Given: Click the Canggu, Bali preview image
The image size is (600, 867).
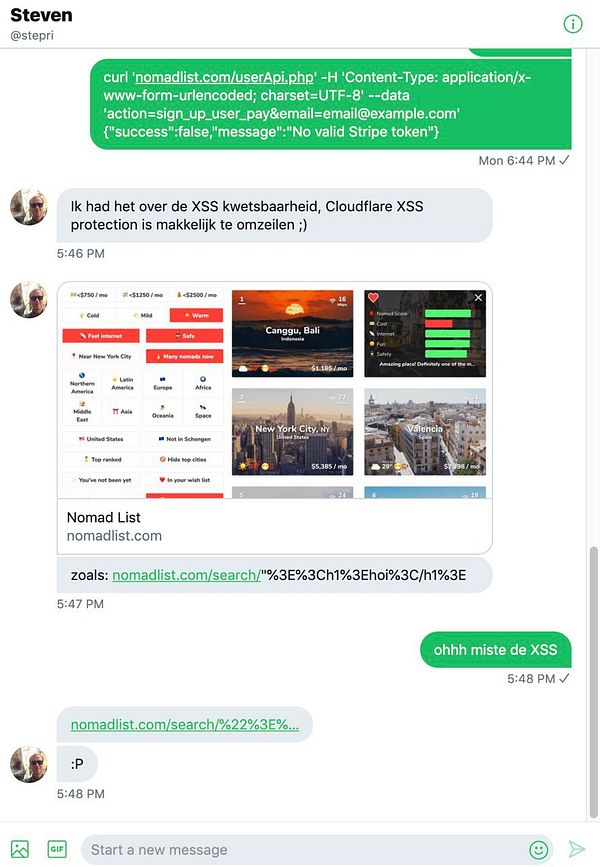Looking at the screenshot, I should (x=292, y=333).
